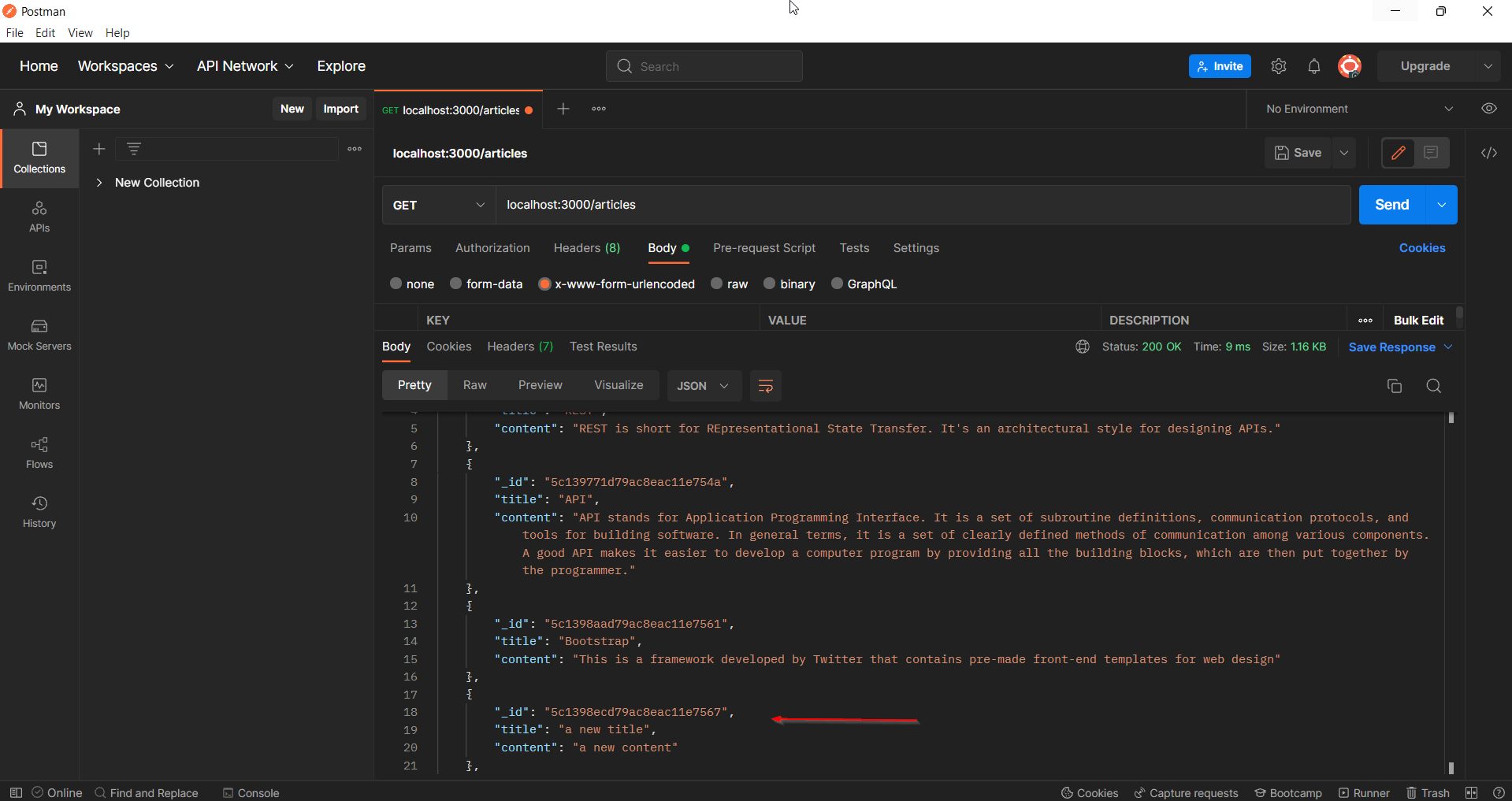Open the Monitors panel
This screenshot has width=1512, height=801.
pyautogui.click(x=39, y=394)
